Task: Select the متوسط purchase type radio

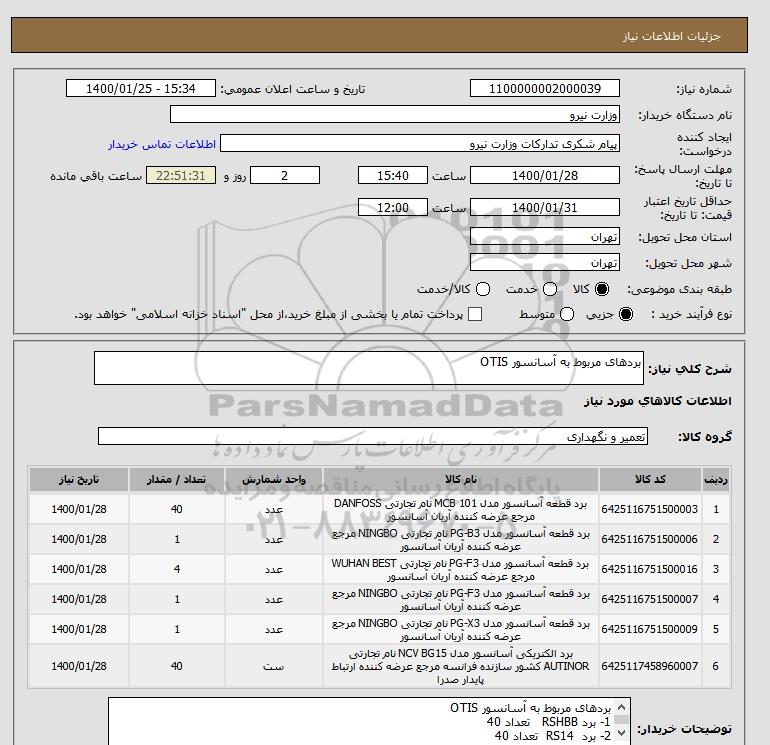Action: point(567,314)
